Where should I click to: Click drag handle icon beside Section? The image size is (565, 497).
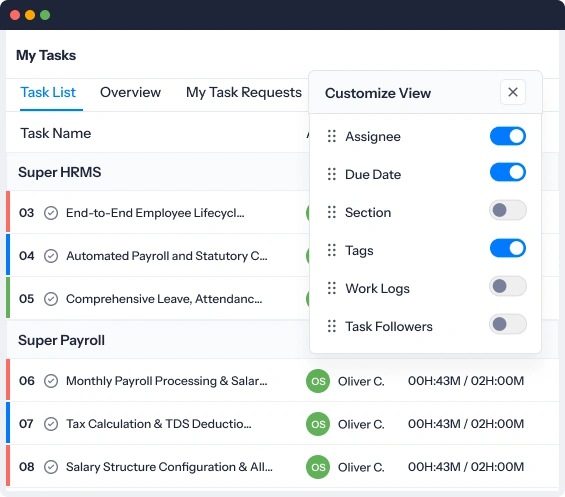pos(332,212)
